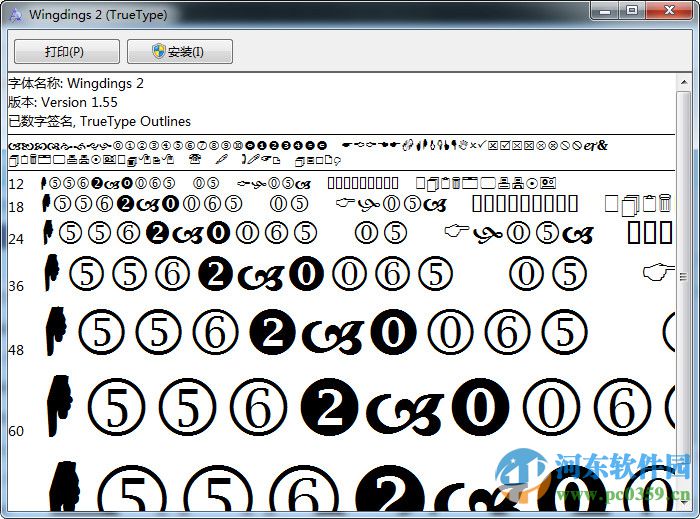Click the black circled 0 in the 48-point row
The image size is (700, 519).
(393, 332)
